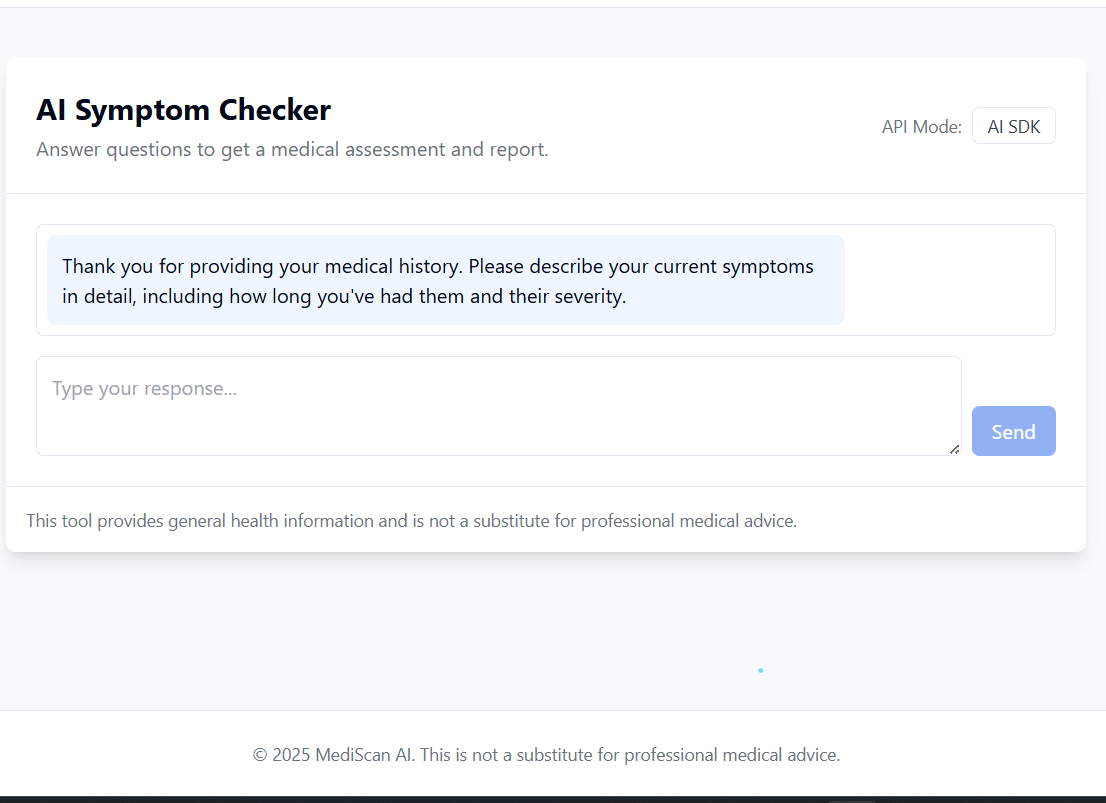
Task: Toggle the AI SDK API mode button
Action: coord(1014,126)
